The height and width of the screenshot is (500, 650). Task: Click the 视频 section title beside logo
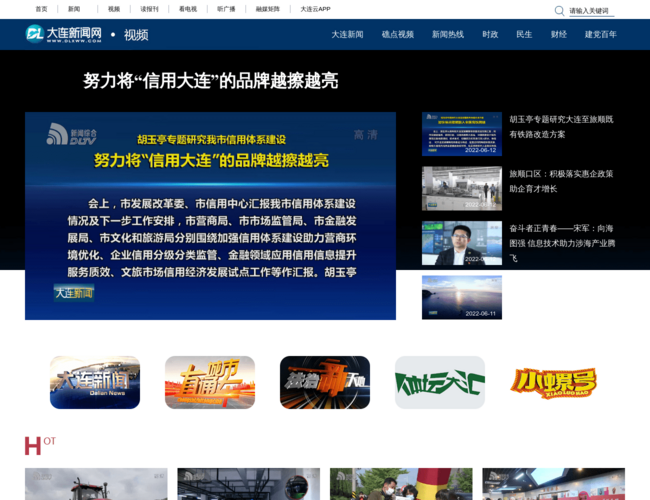tap(136, 35)
